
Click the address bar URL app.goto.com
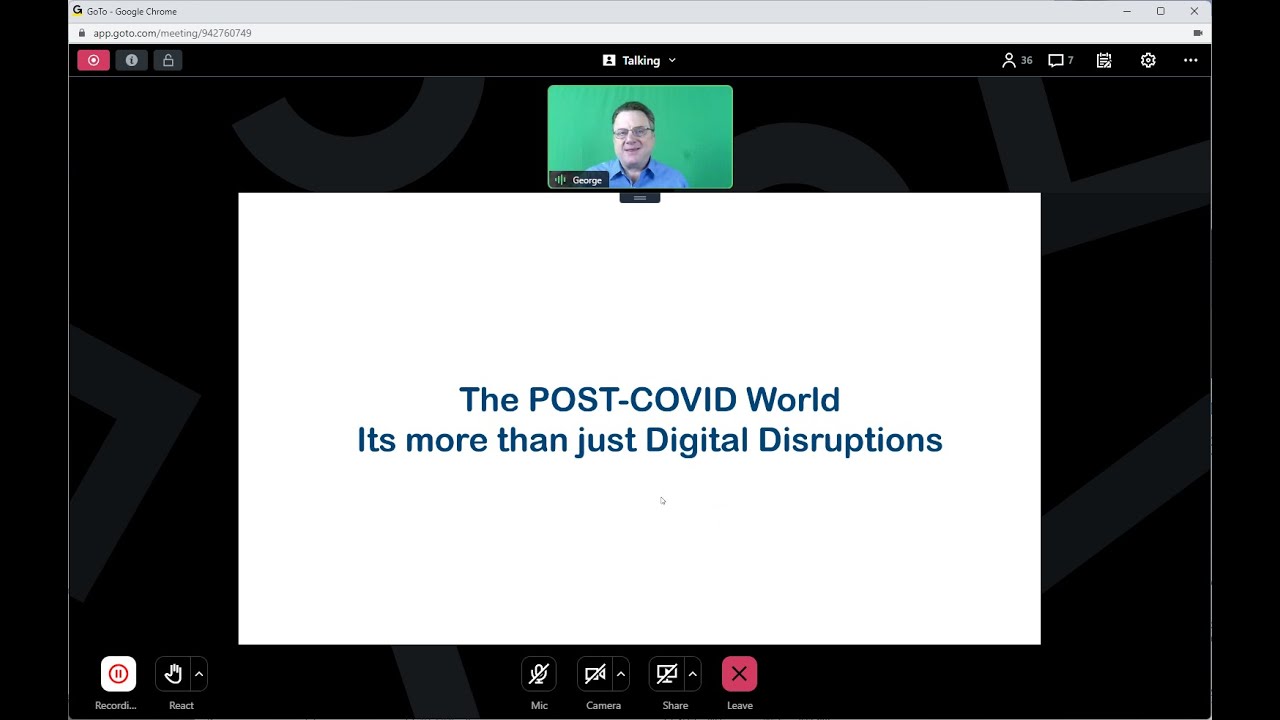[172, 33]
